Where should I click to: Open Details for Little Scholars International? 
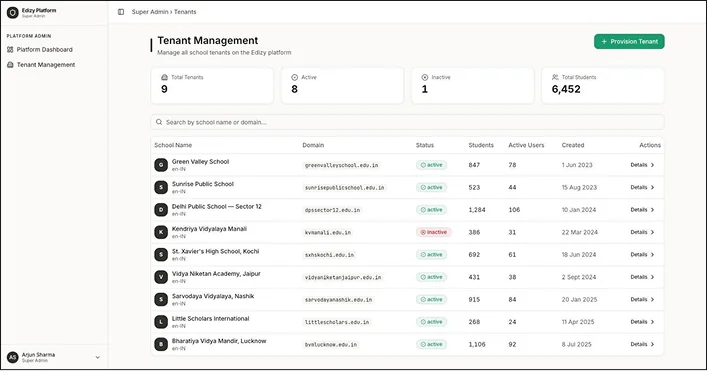642,322
